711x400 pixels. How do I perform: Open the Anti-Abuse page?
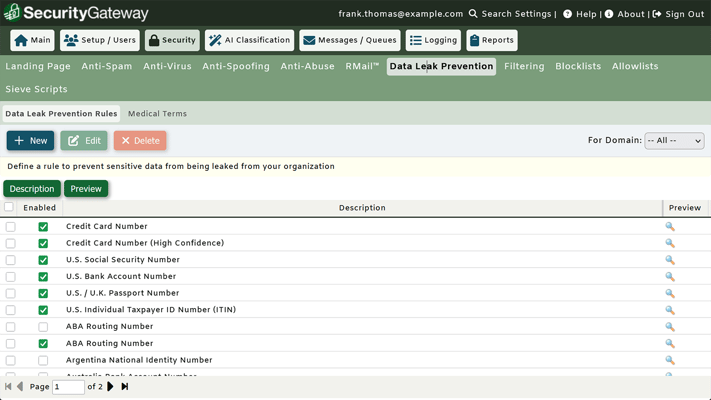[x=307, y=66]
